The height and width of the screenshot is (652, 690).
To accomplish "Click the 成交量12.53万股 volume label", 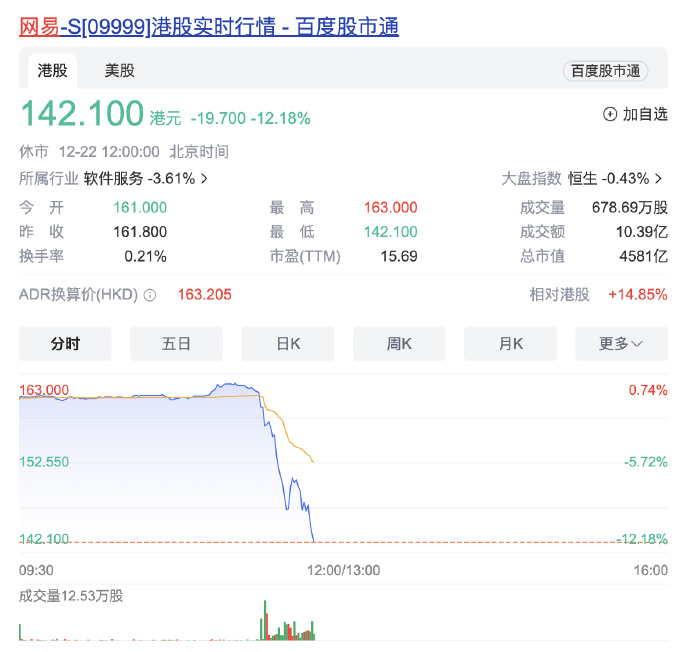I will point(71,596).
